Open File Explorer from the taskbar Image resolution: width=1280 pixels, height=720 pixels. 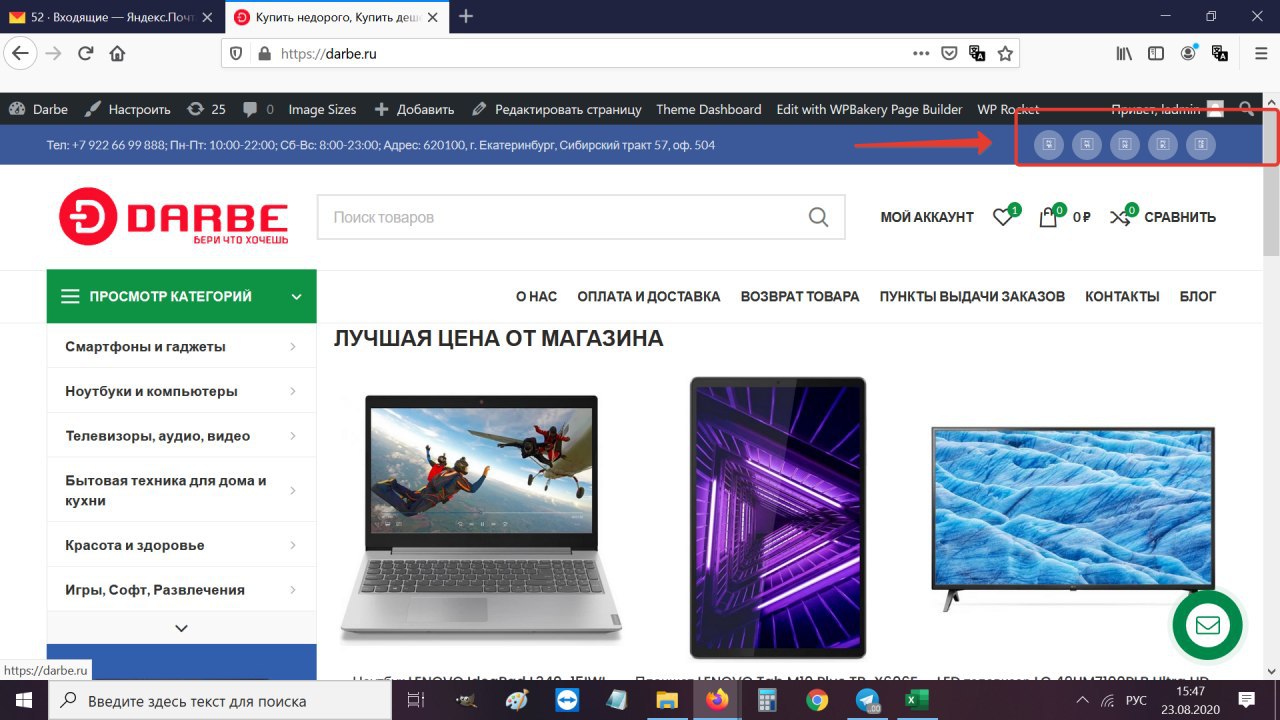tap(667, 700)
